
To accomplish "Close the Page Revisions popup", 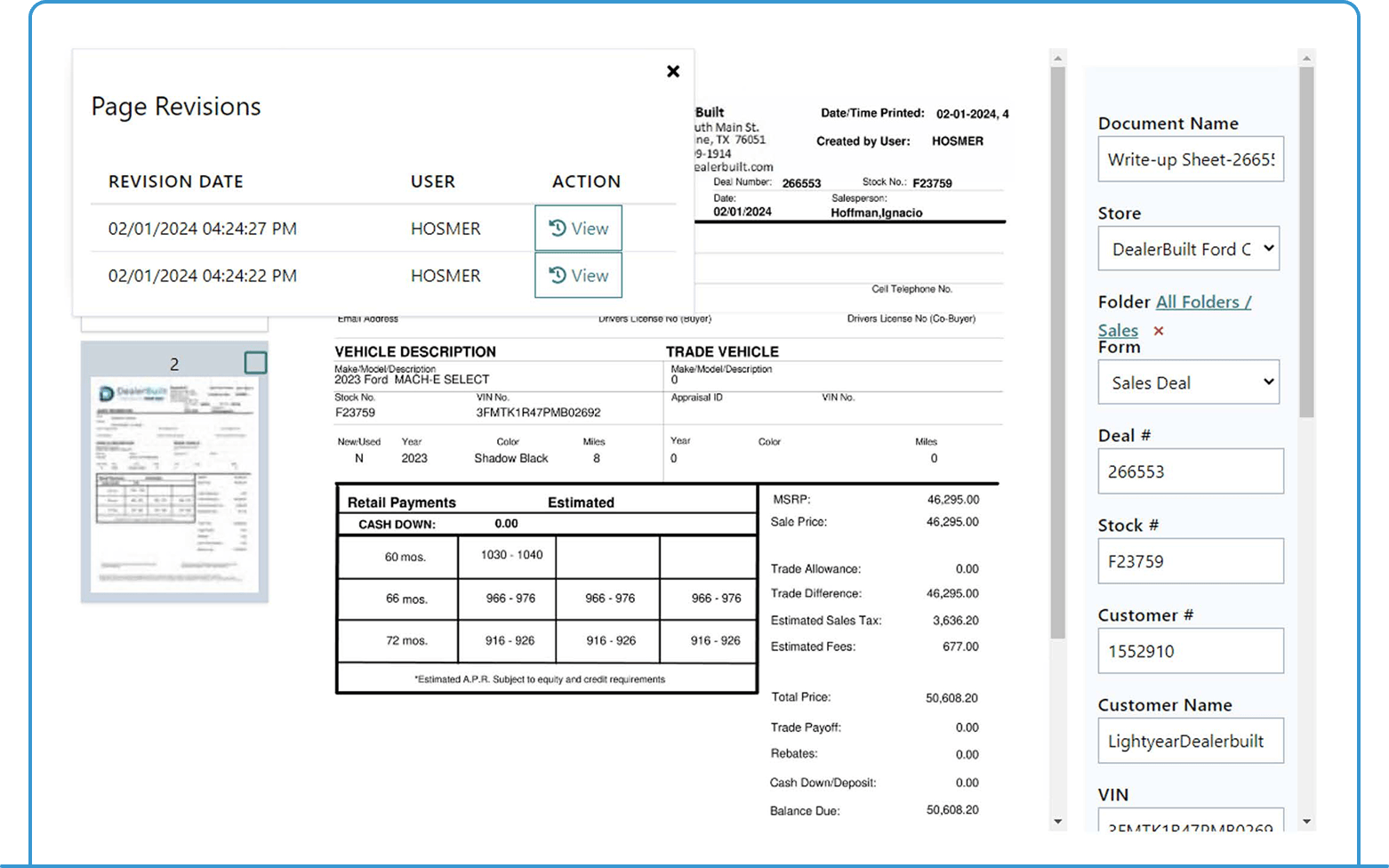I will [x=673, y=71].
